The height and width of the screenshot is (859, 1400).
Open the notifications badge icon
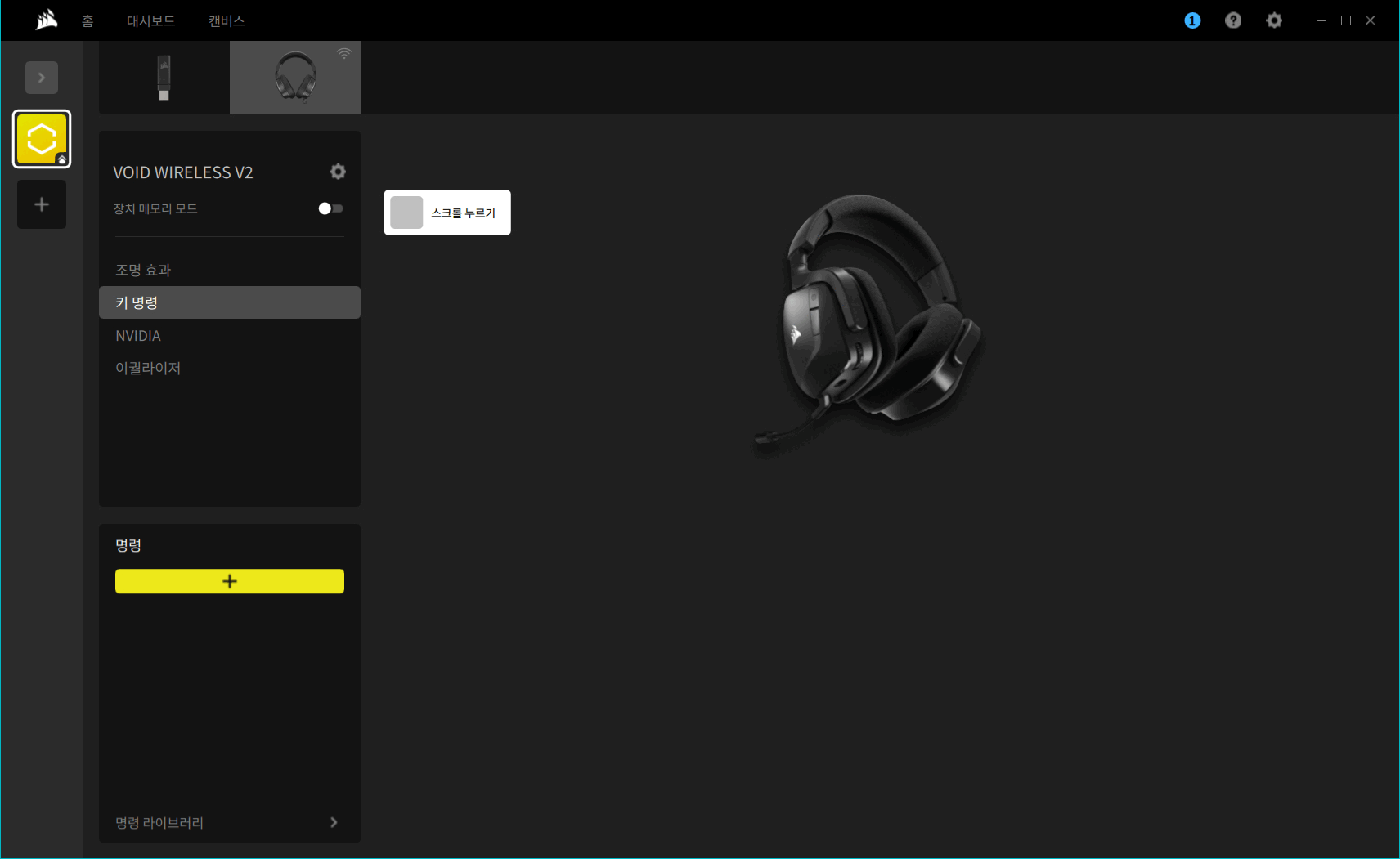point(1192,20)
